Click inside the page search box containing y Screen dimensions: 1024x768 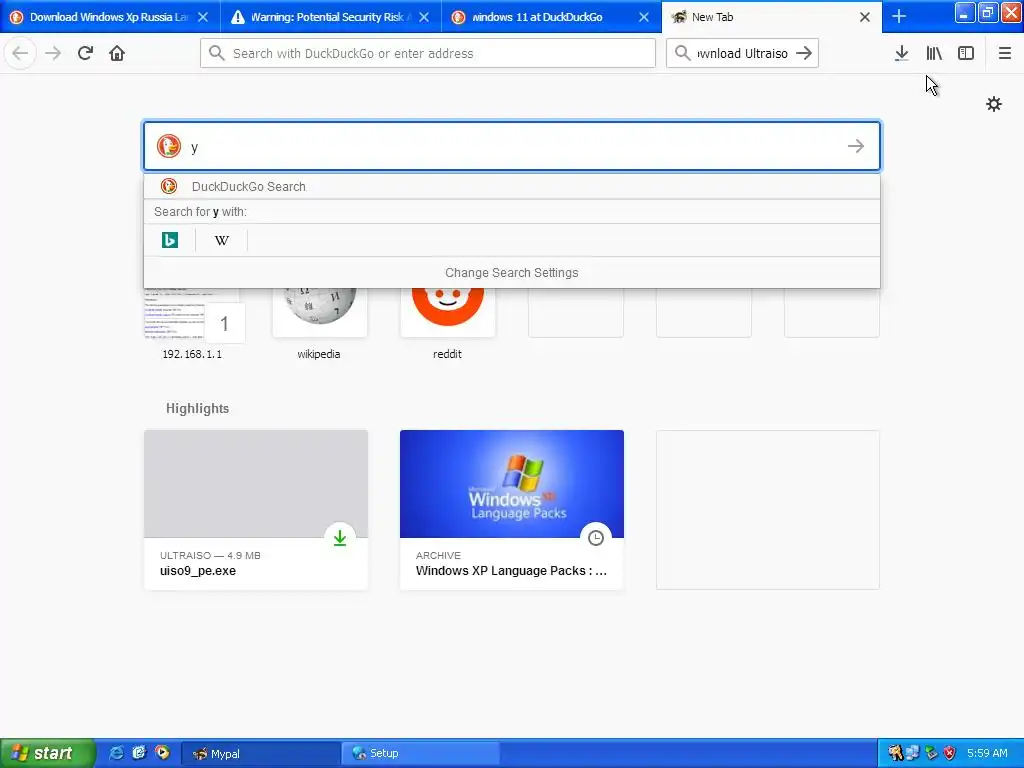(512, 146)
